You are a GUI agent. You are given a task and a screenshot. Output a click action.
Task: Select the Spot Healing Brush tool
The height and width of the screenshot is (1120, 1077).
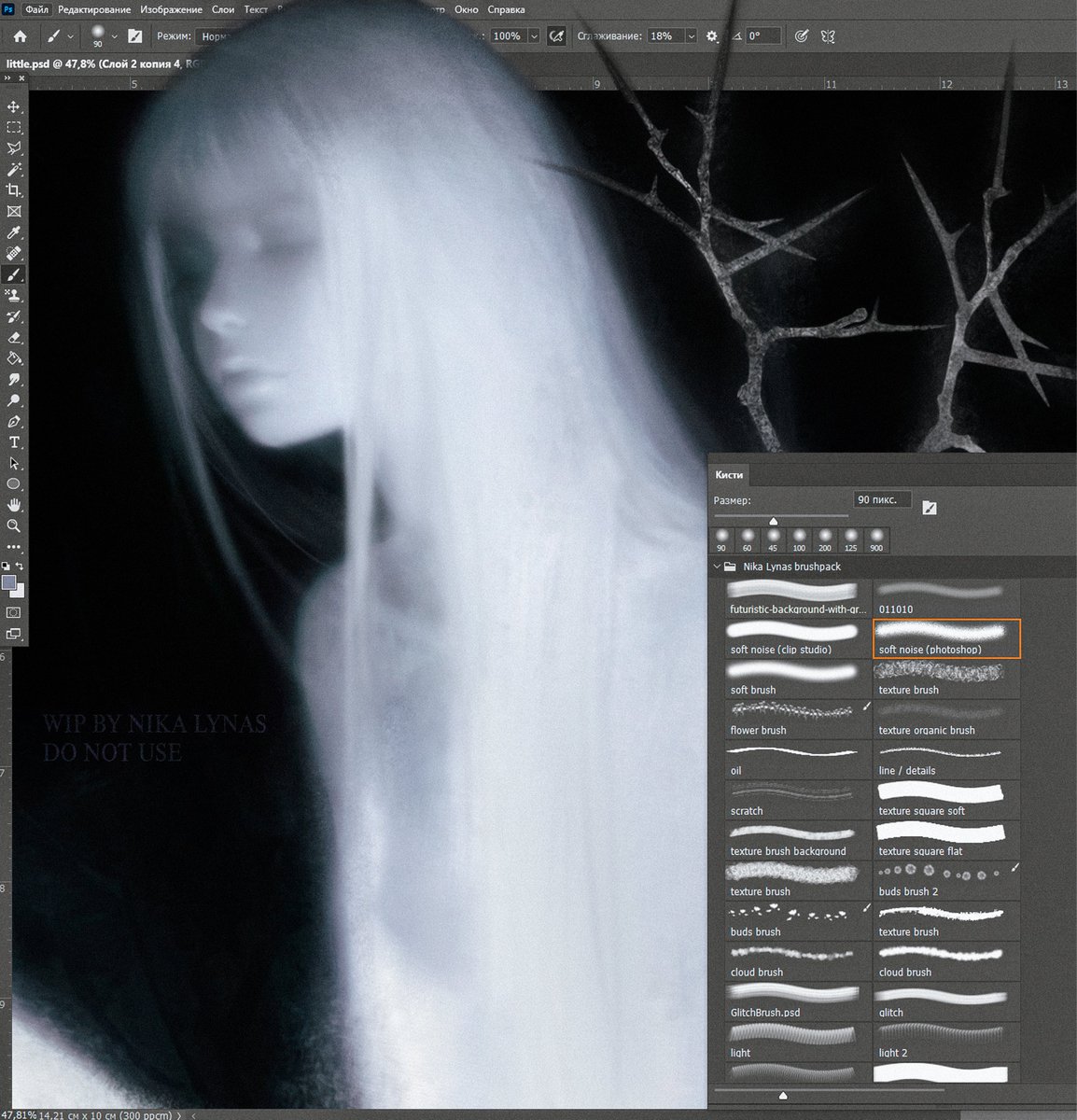(14, 254)
